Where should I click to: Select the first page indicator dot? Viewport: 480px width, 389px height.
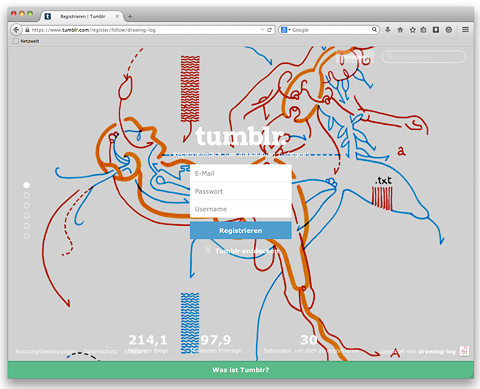27,185
